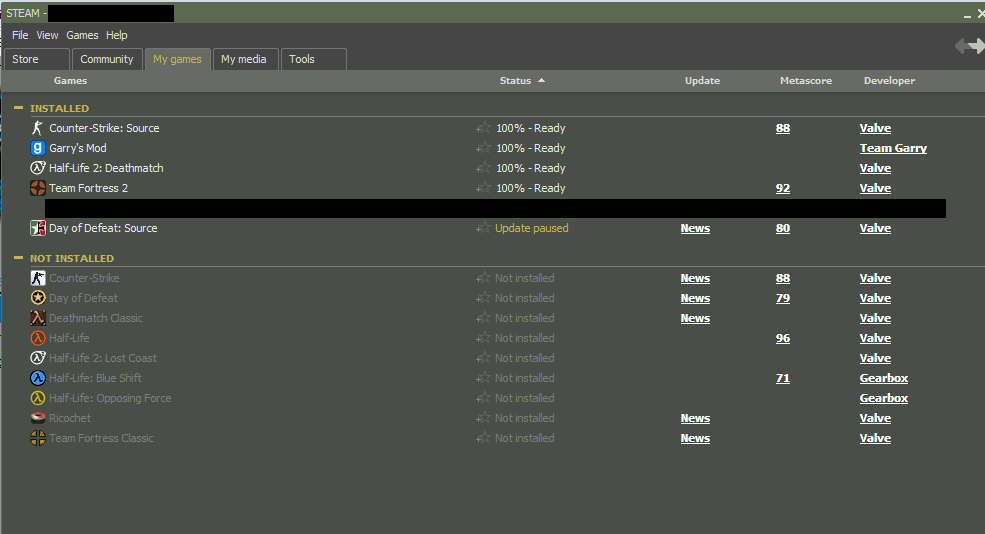This screenshot has height=534, width=985.
Task: Open Metascore 79 for Day of Defeat
Action: click(783, 298)
